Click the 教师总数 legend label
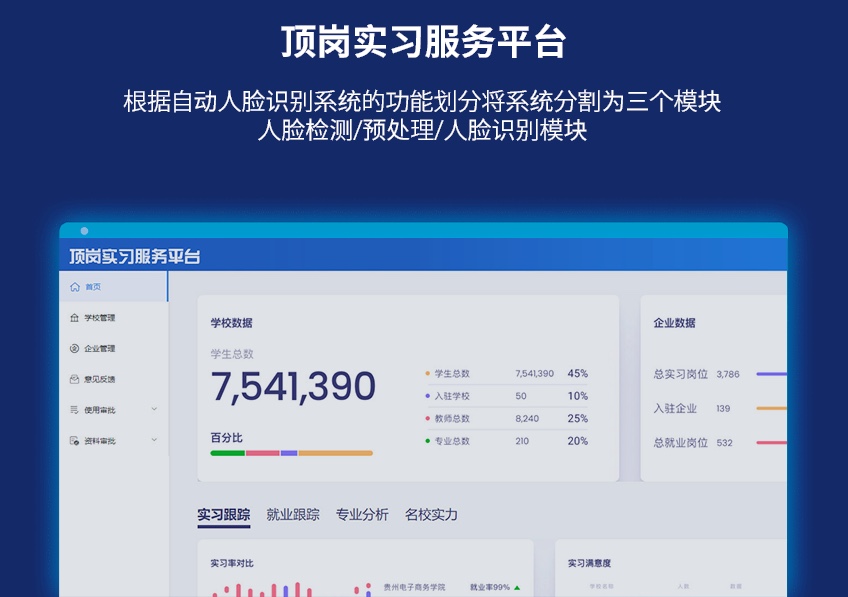The image size is (848, 597). 452,419
